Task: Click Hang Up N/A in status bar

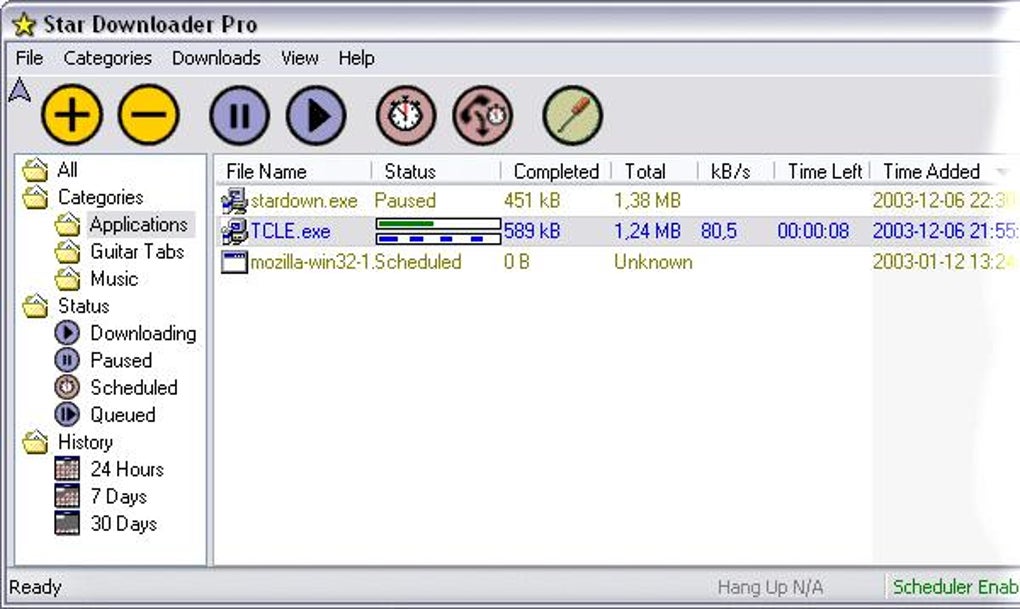Action: (x=770, y=588)
